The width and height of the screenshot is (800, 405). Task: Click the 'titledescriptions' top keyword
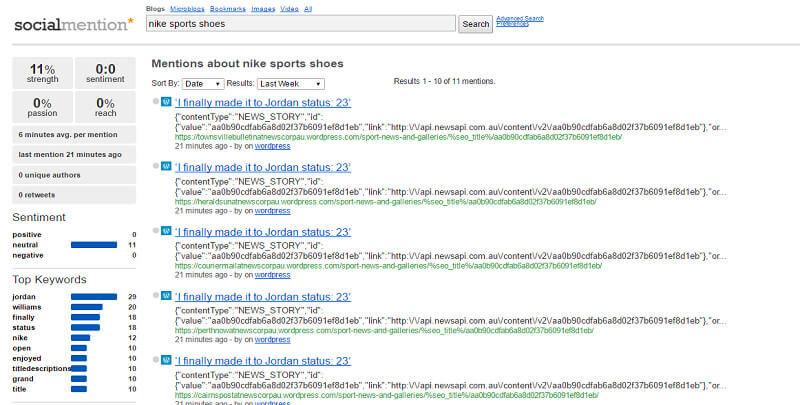[x=42, y=368]
